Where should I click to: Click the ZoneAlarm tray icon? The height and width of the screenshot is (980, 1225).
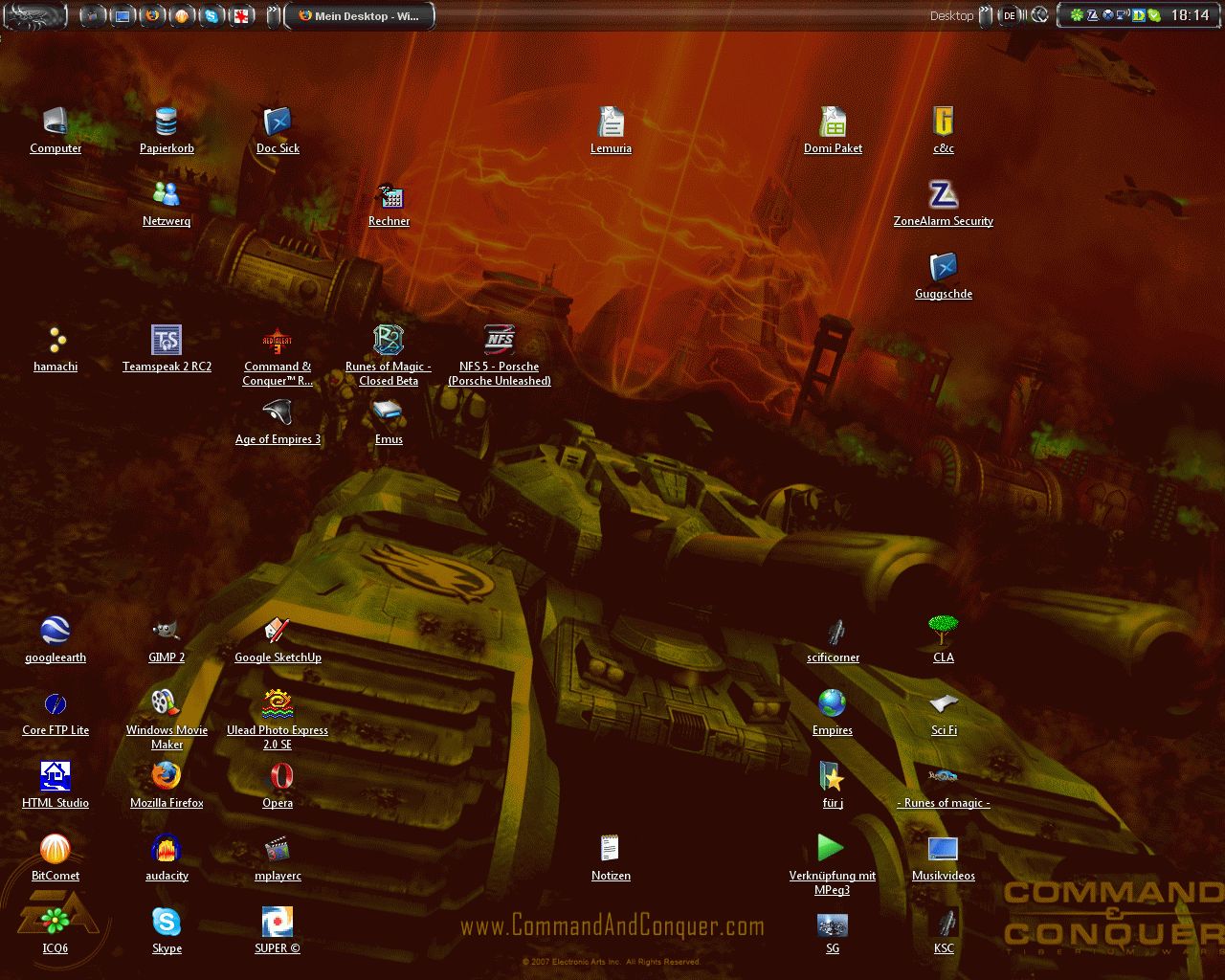pyautogui.click(x=1092, y=15)
